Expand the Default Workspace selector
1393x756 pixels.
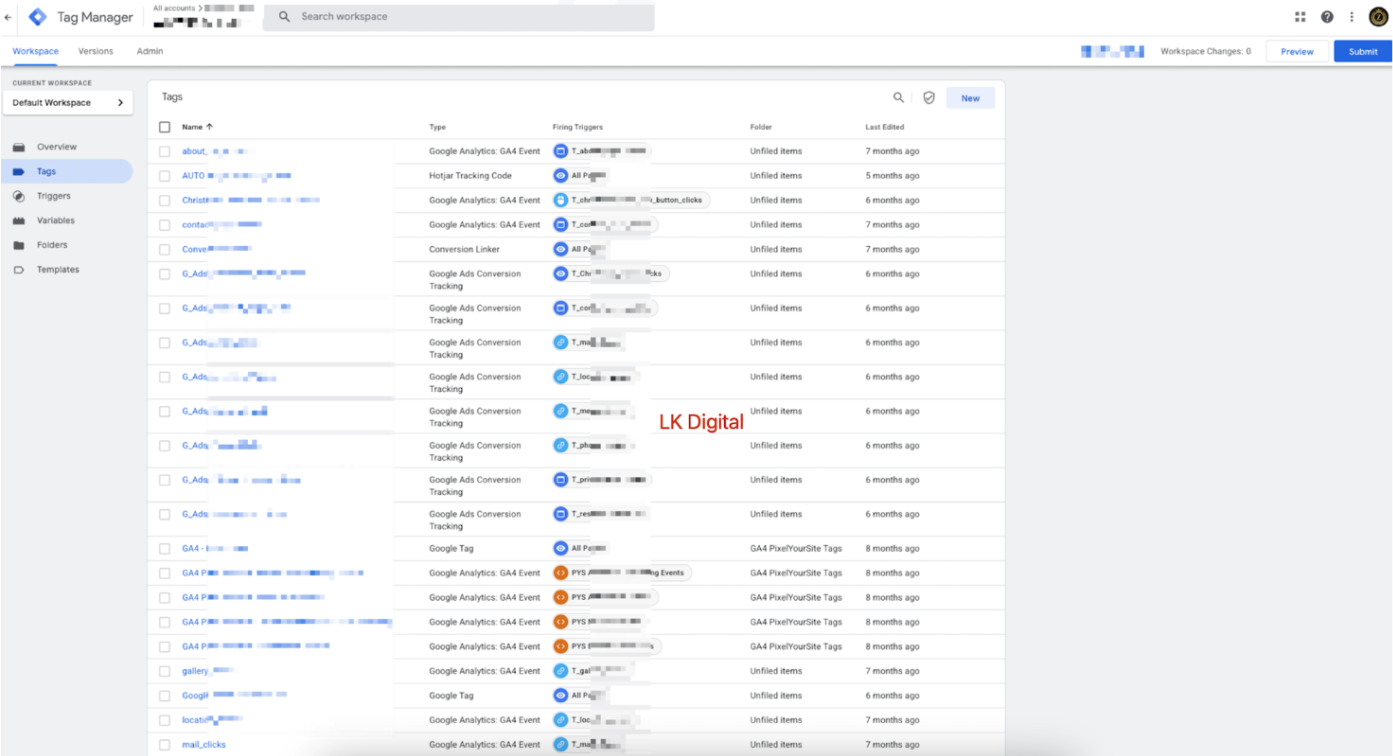coord(68,103)
